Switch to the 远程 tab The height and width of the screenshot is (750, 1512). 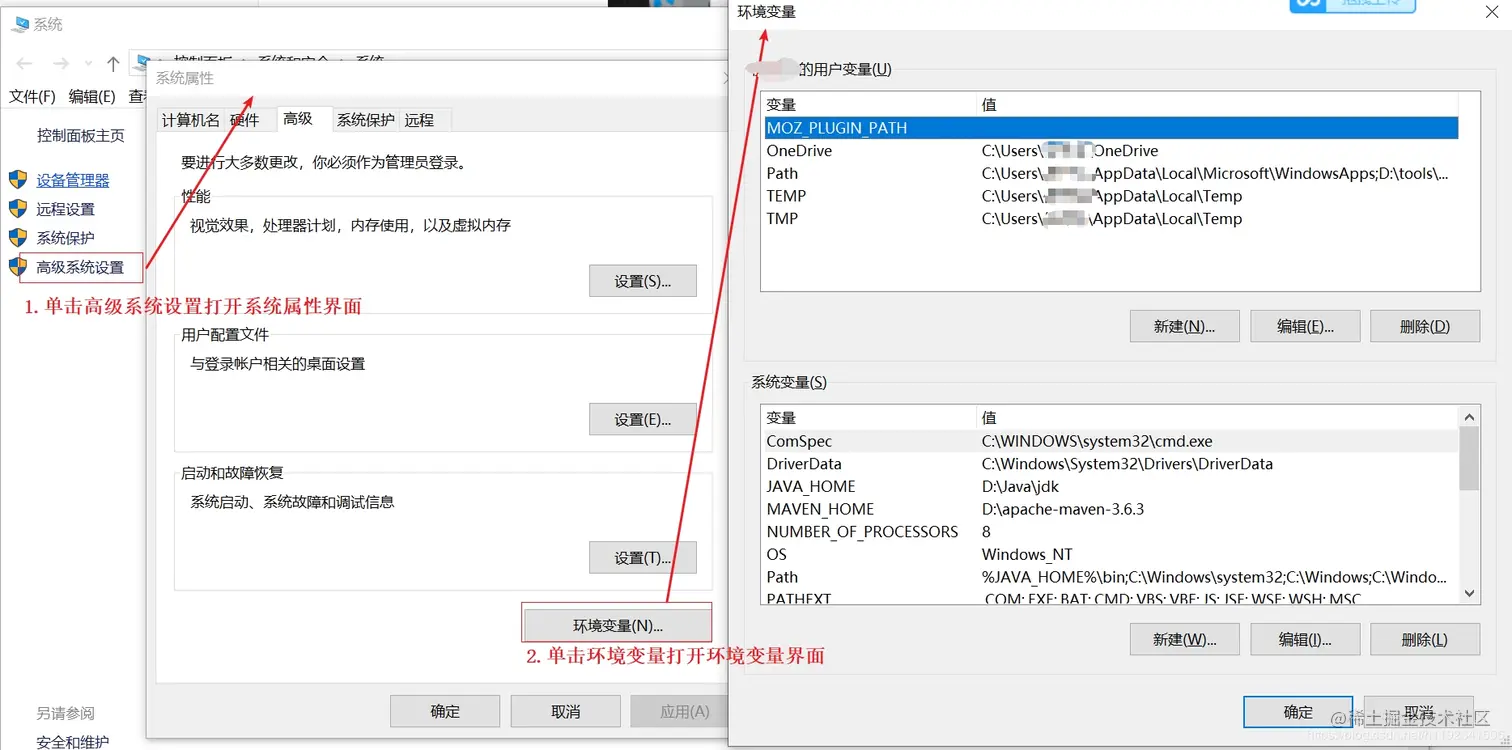419,120
